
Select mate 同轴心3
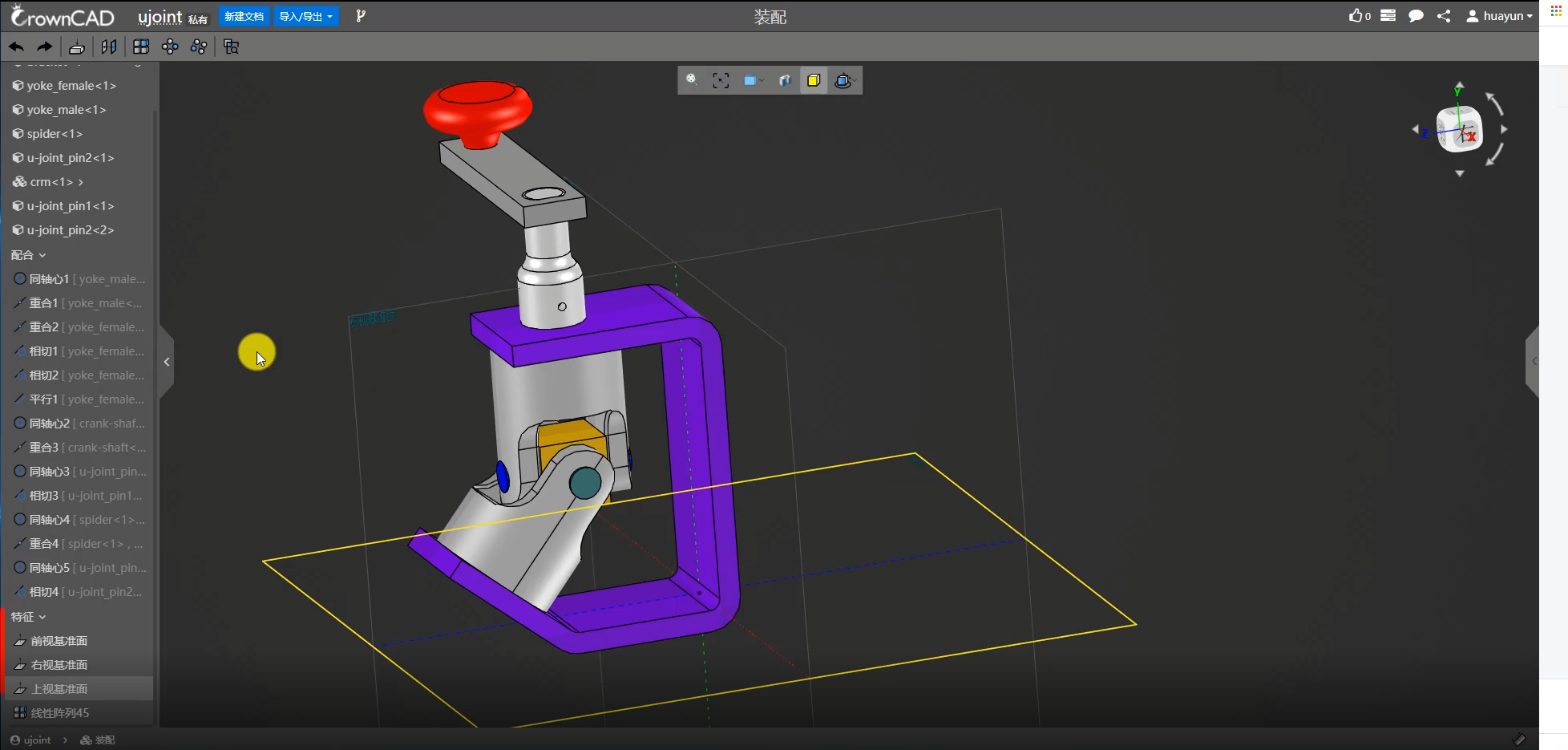(x=79, y=472)
